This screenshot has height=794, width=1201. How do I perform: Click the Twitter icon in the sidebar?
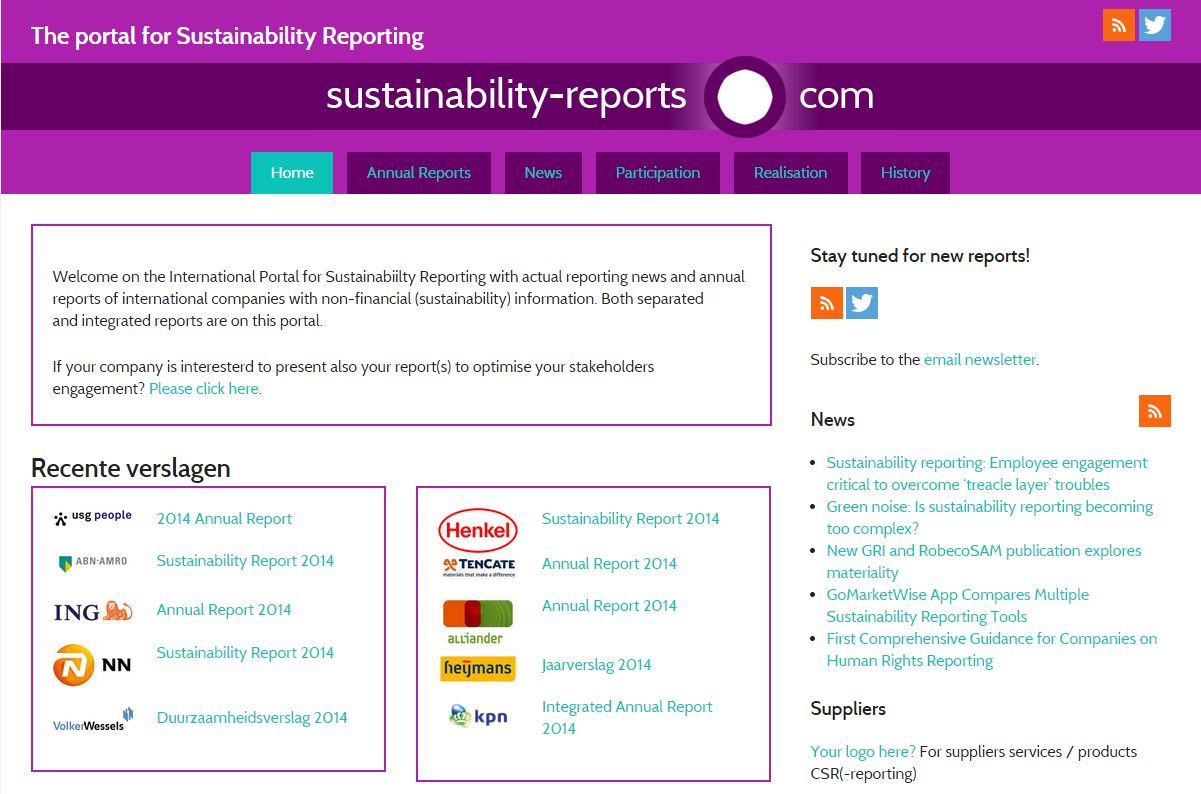[x=861, y=302]
